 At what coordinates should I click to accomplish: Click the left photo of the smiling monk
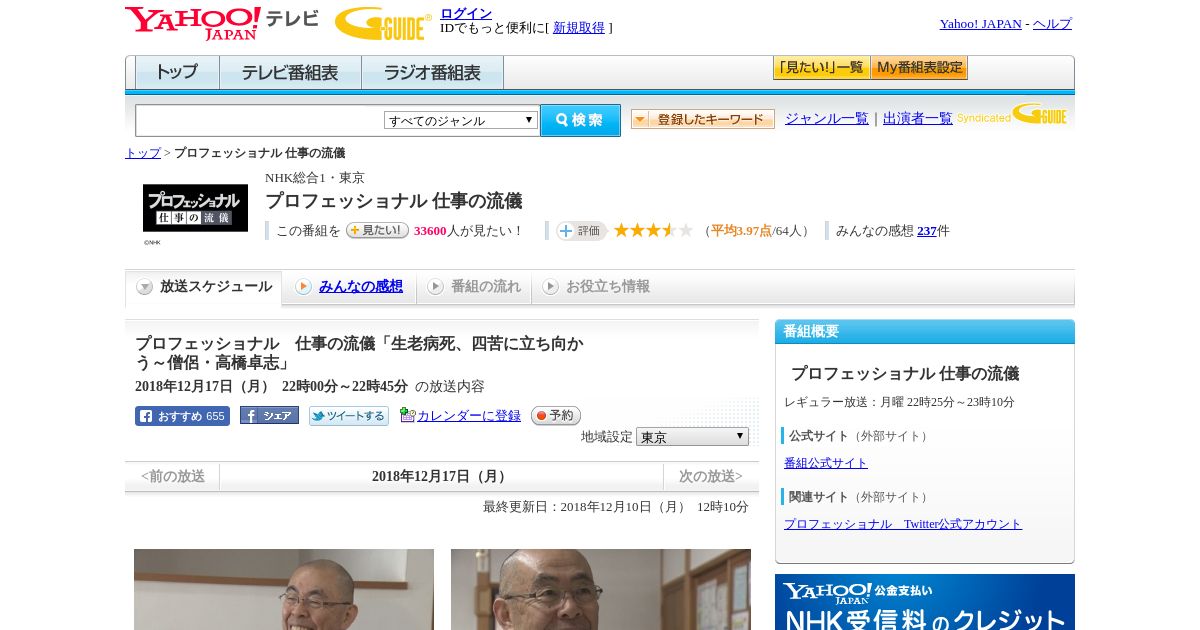[x=284, y=589]
